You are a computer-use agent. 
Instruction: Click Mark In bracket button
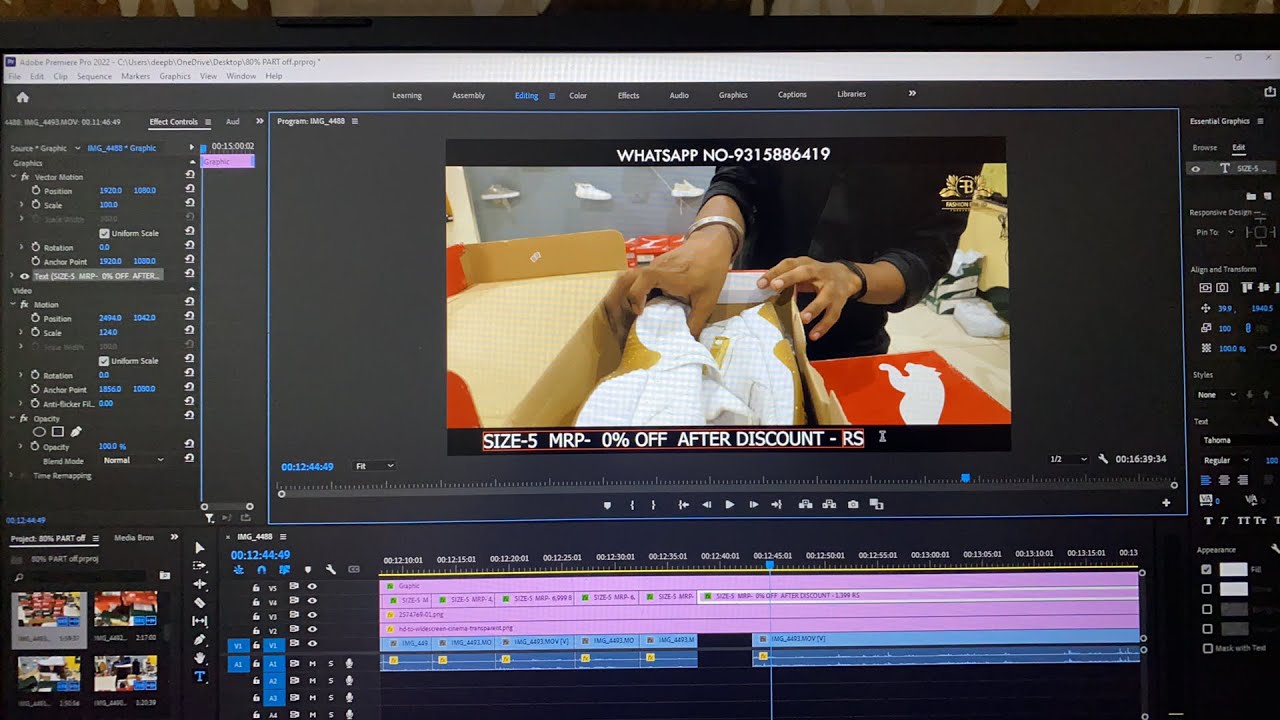tap(632, 505)
